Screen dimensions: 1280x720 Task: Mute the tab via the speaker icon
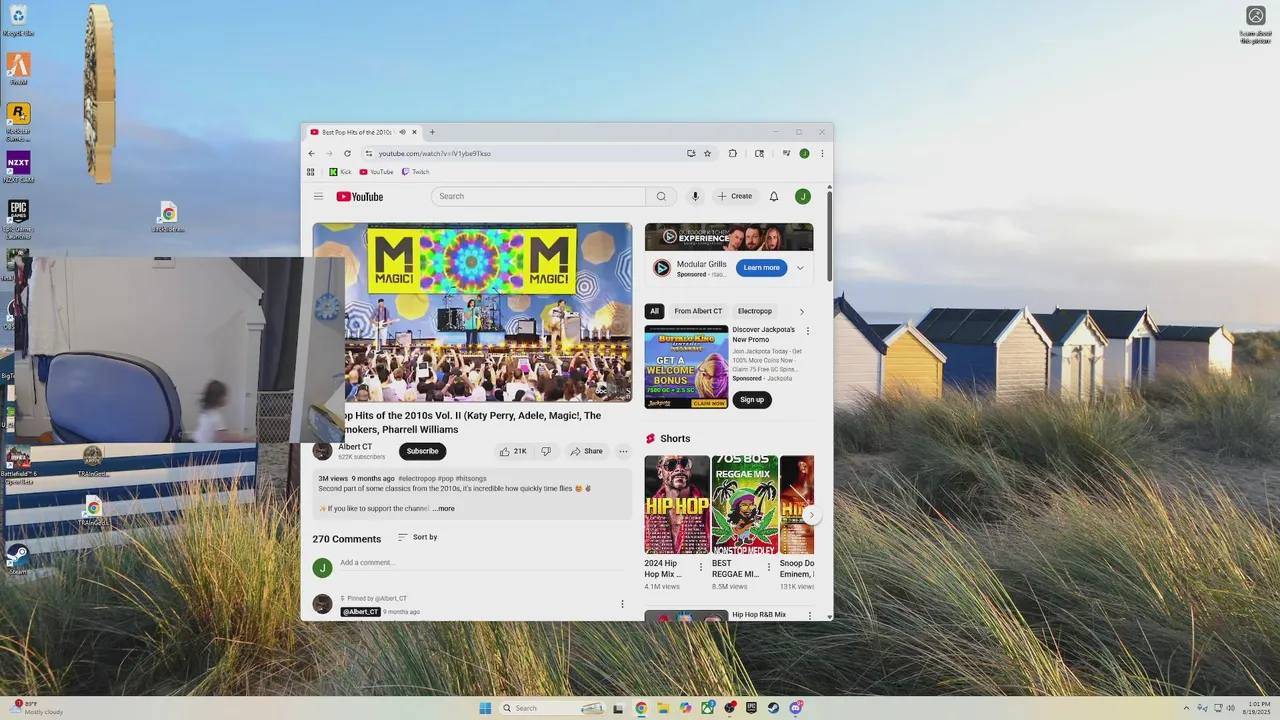(x=402, y=132)
